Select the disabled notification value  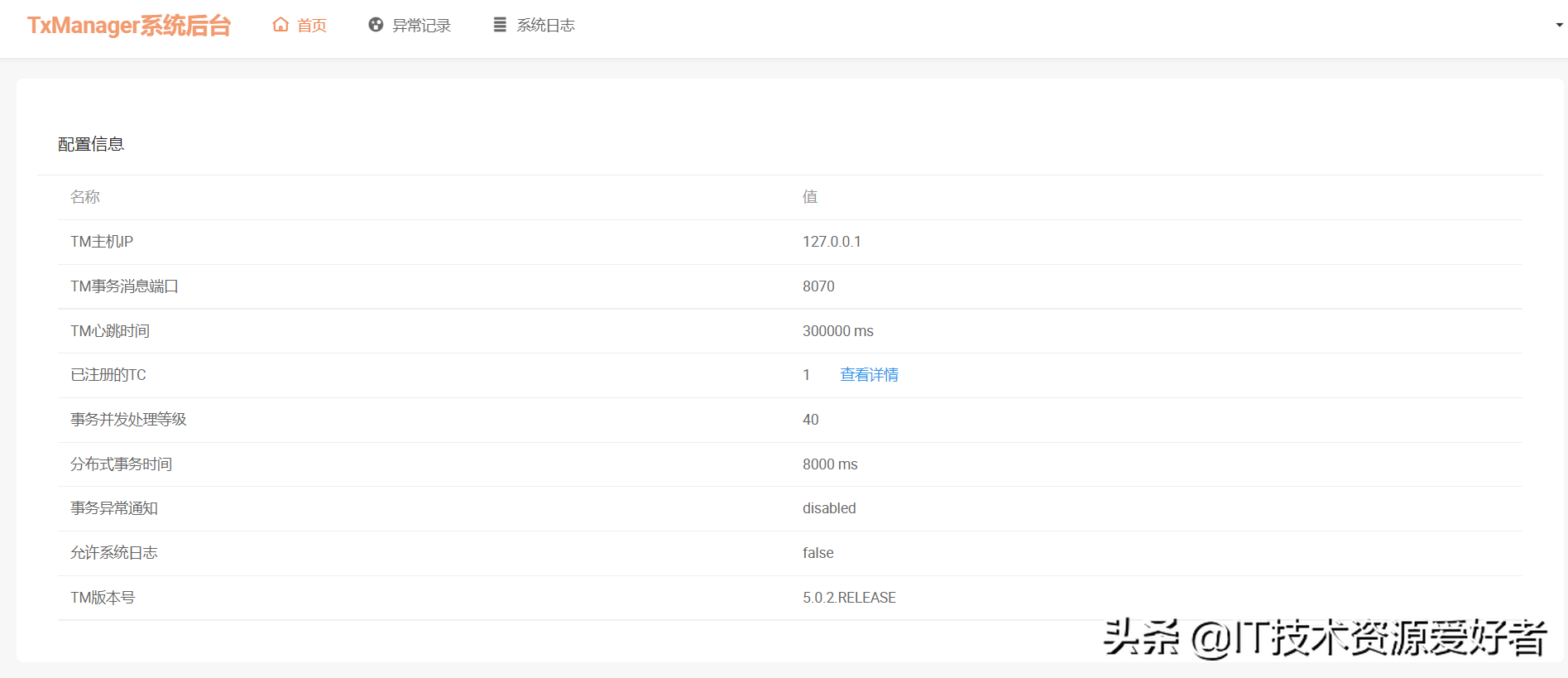coord(829,508)
